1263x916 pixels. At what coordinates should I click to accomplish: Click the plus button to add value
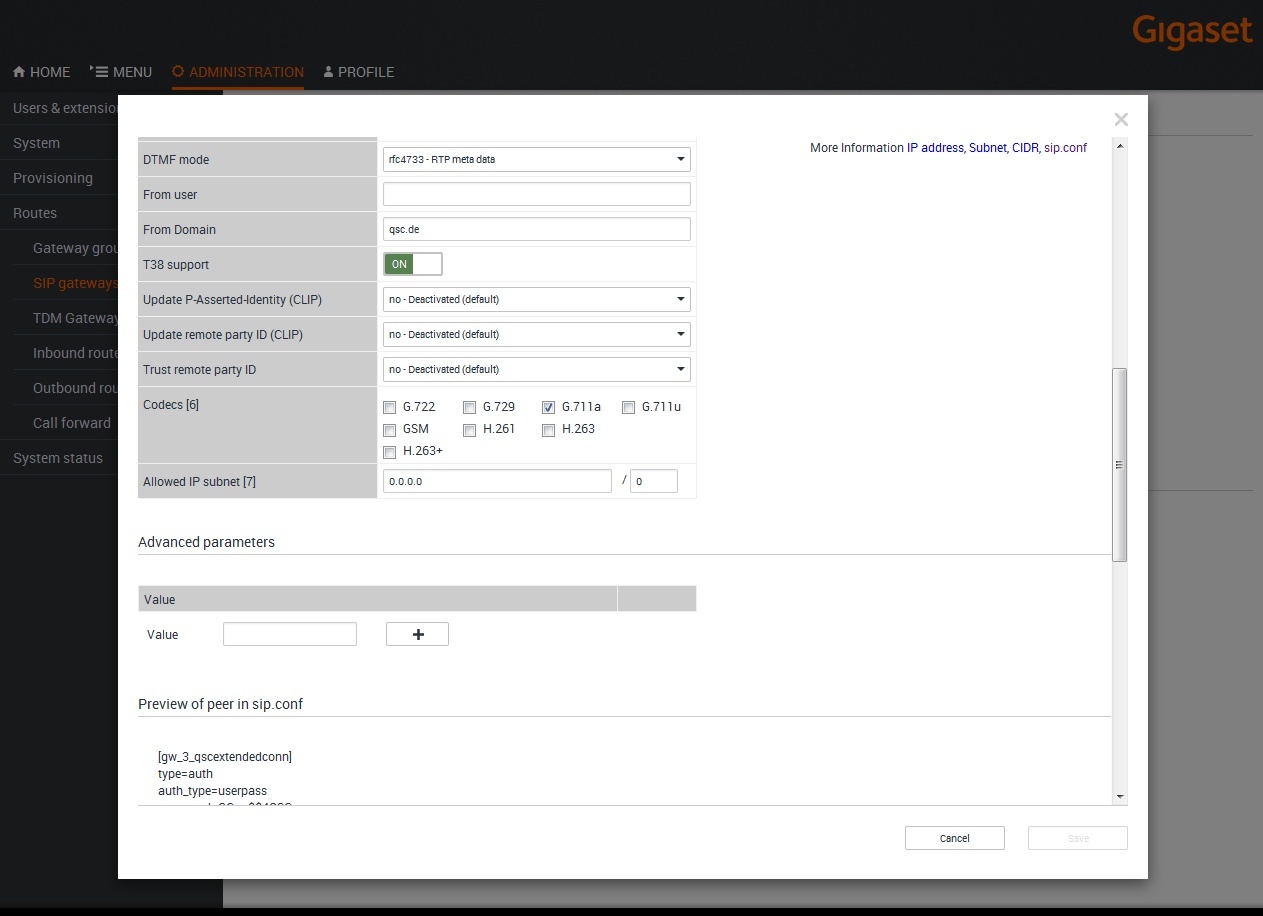point(417,634)
